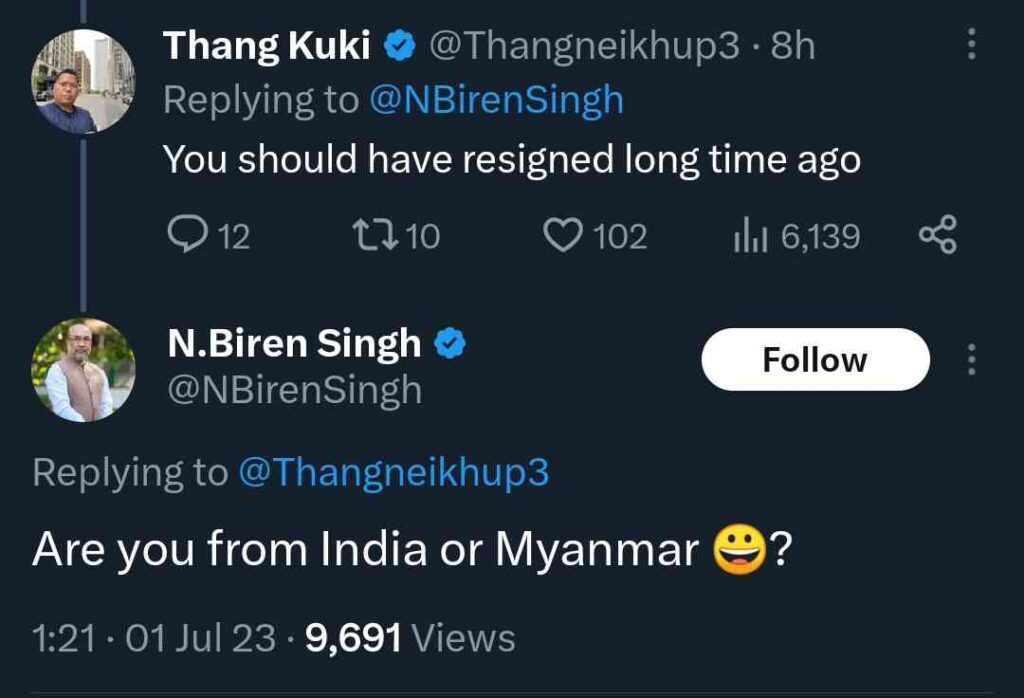
Task: Open more options on Thang Kuki's tweet
Action: coord(969,44)
